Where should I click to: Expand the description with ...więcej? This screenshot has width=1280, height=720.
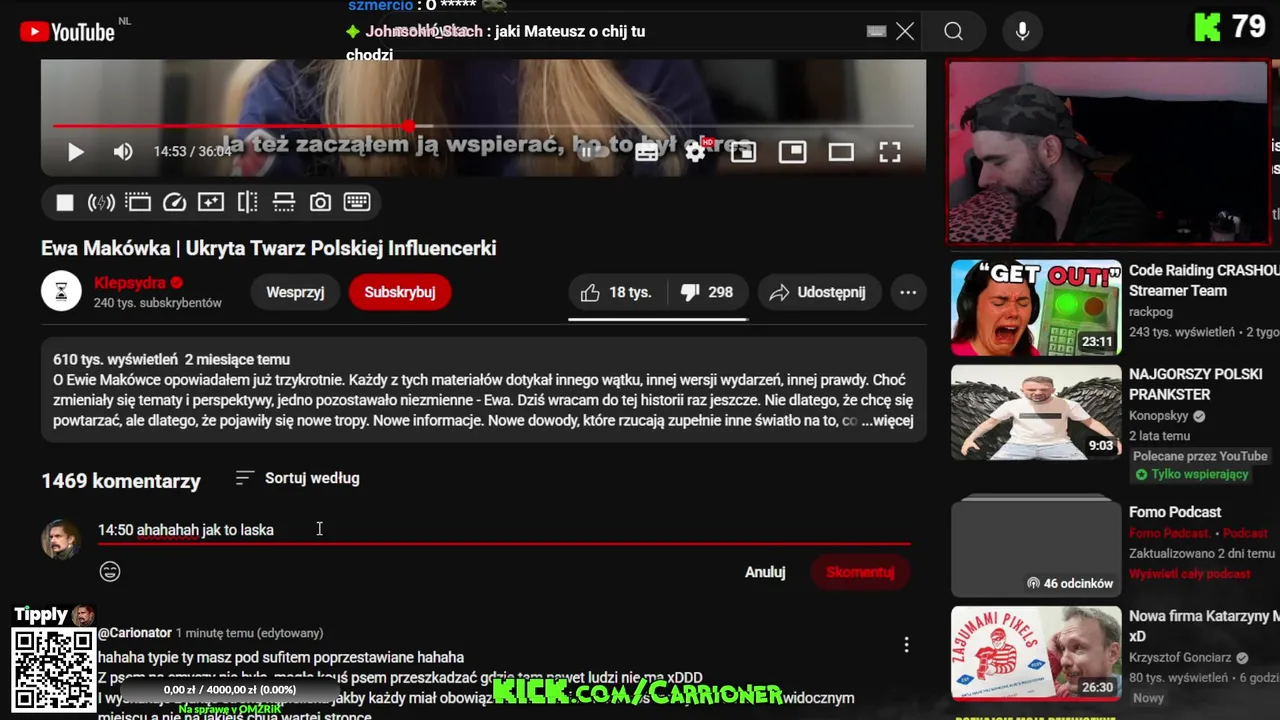(888, 420)
